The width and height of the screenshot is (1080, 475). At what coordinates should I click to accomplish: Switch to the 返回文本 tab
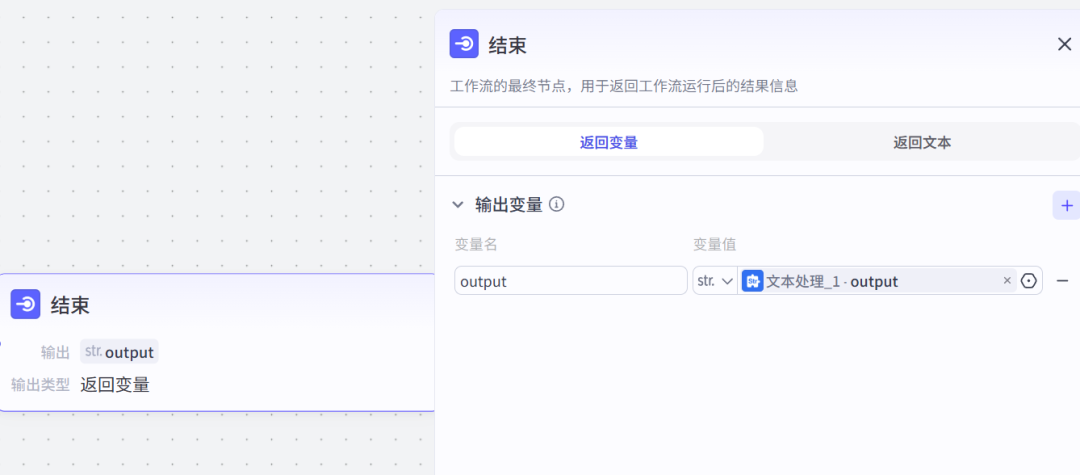[922, 142]
